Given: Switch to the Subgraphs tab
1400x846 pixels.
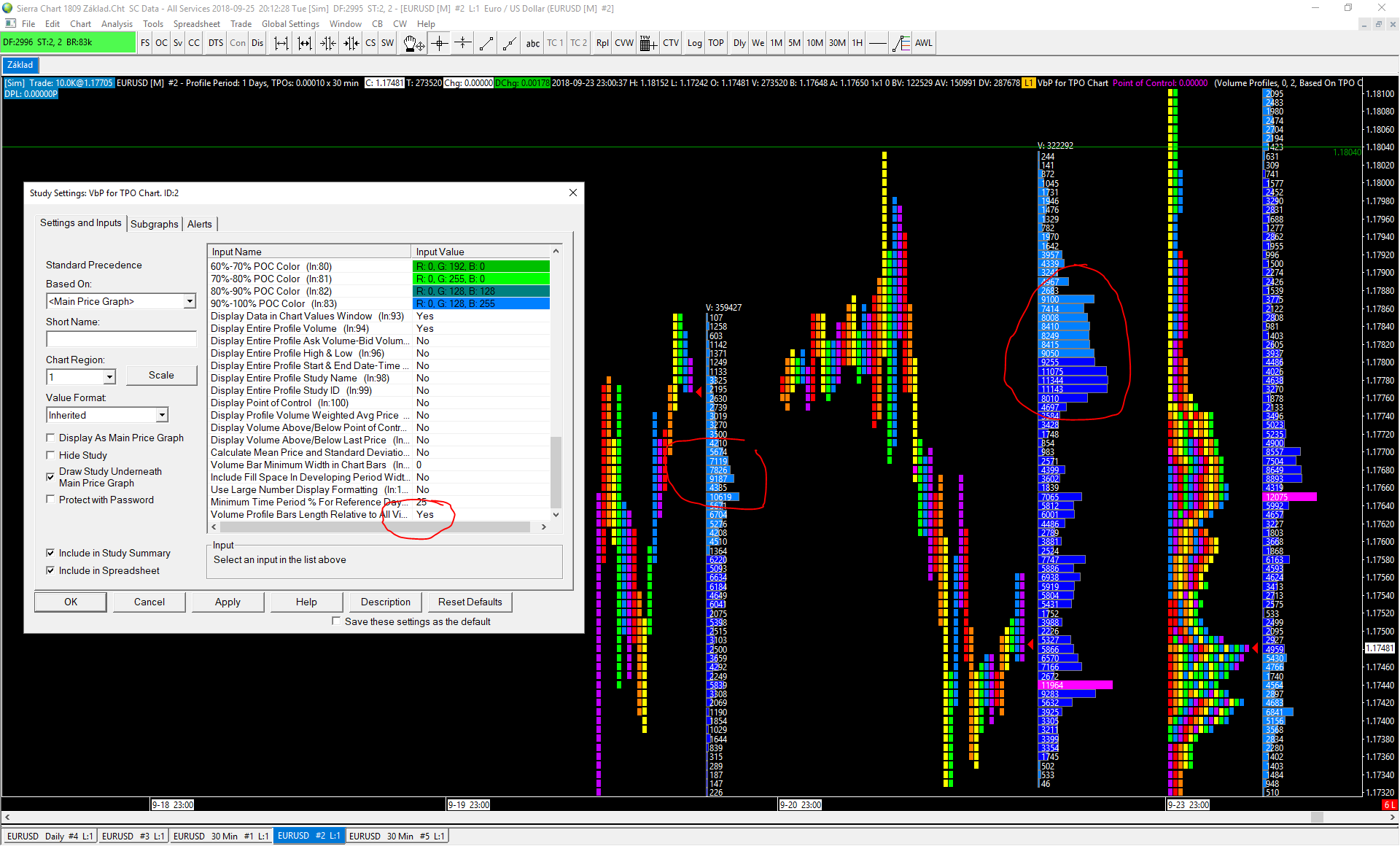Looking at the screenshot, I should [154, 224].
